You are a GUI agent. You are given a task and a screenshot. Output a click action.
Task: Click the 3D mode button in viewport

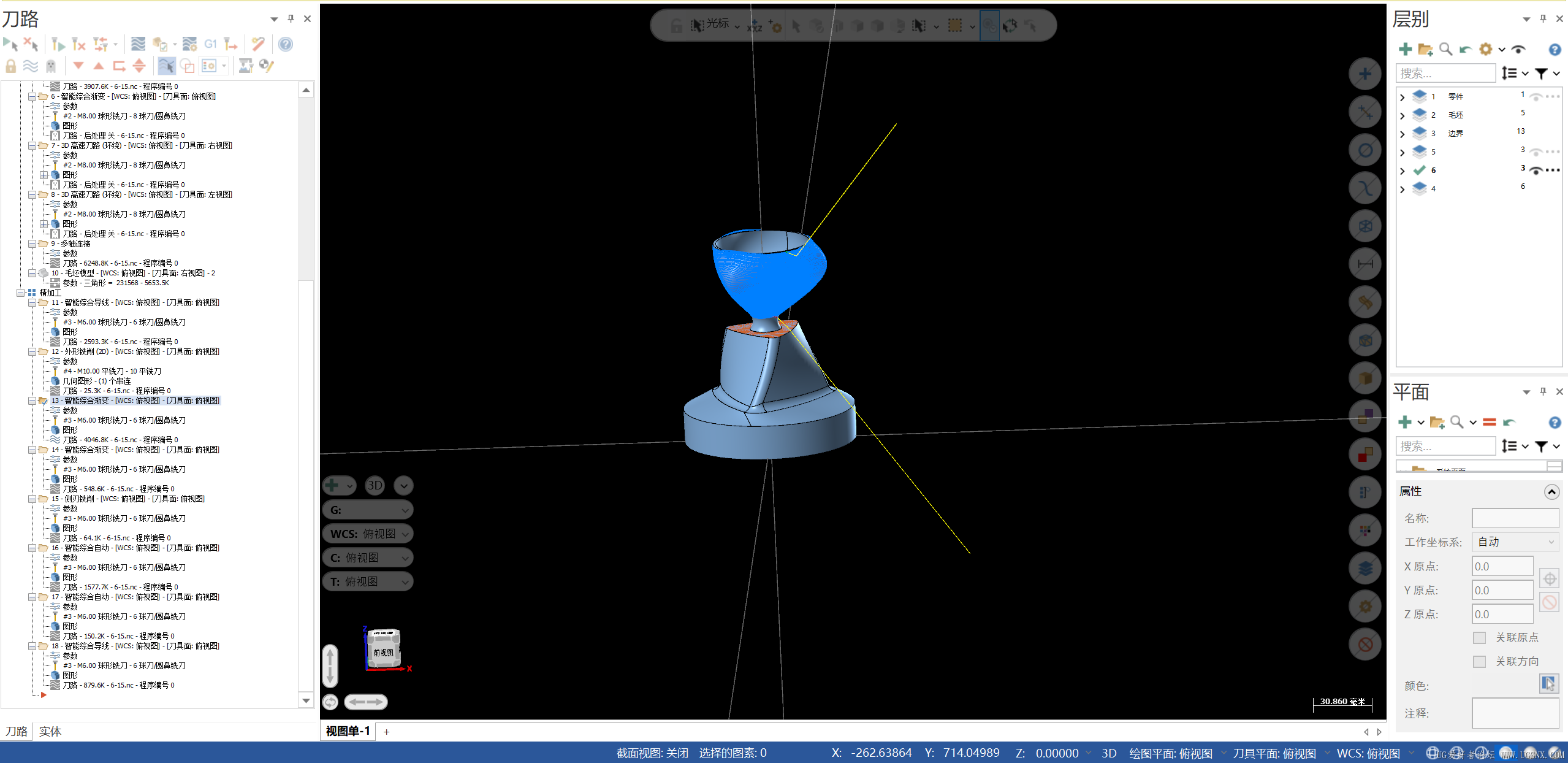click(x=375, y=486)
